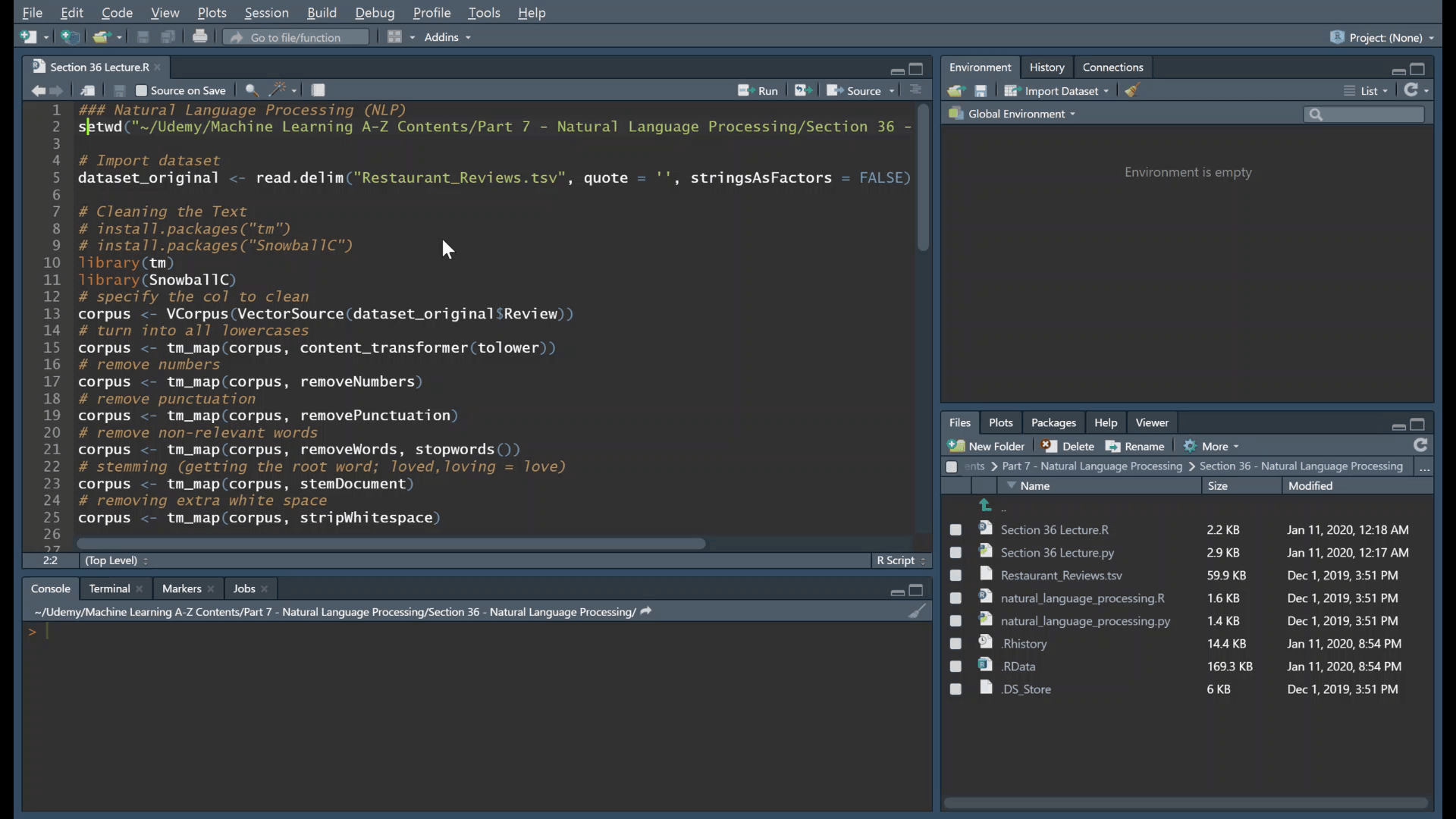Click the Compile Report notebook icon

318,90
